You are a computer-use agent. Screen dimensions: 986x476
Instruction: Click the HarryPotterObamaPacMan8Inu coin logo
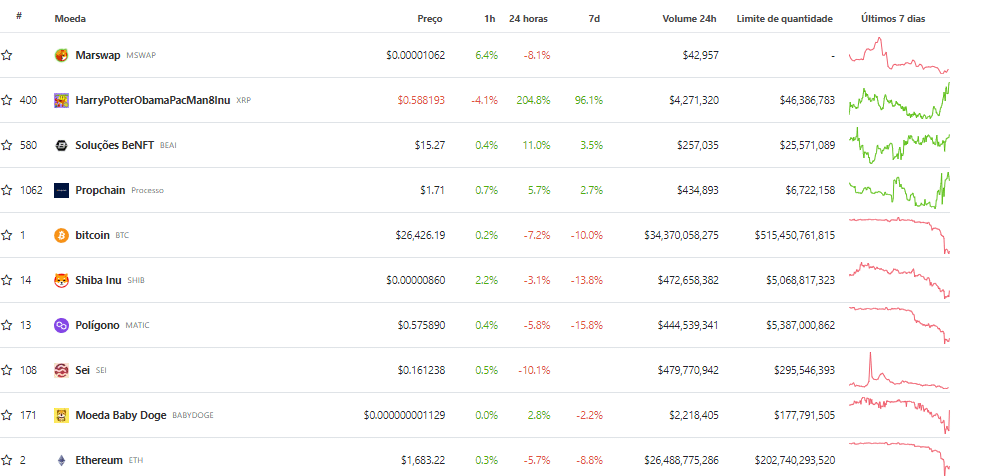pos(61,100)
